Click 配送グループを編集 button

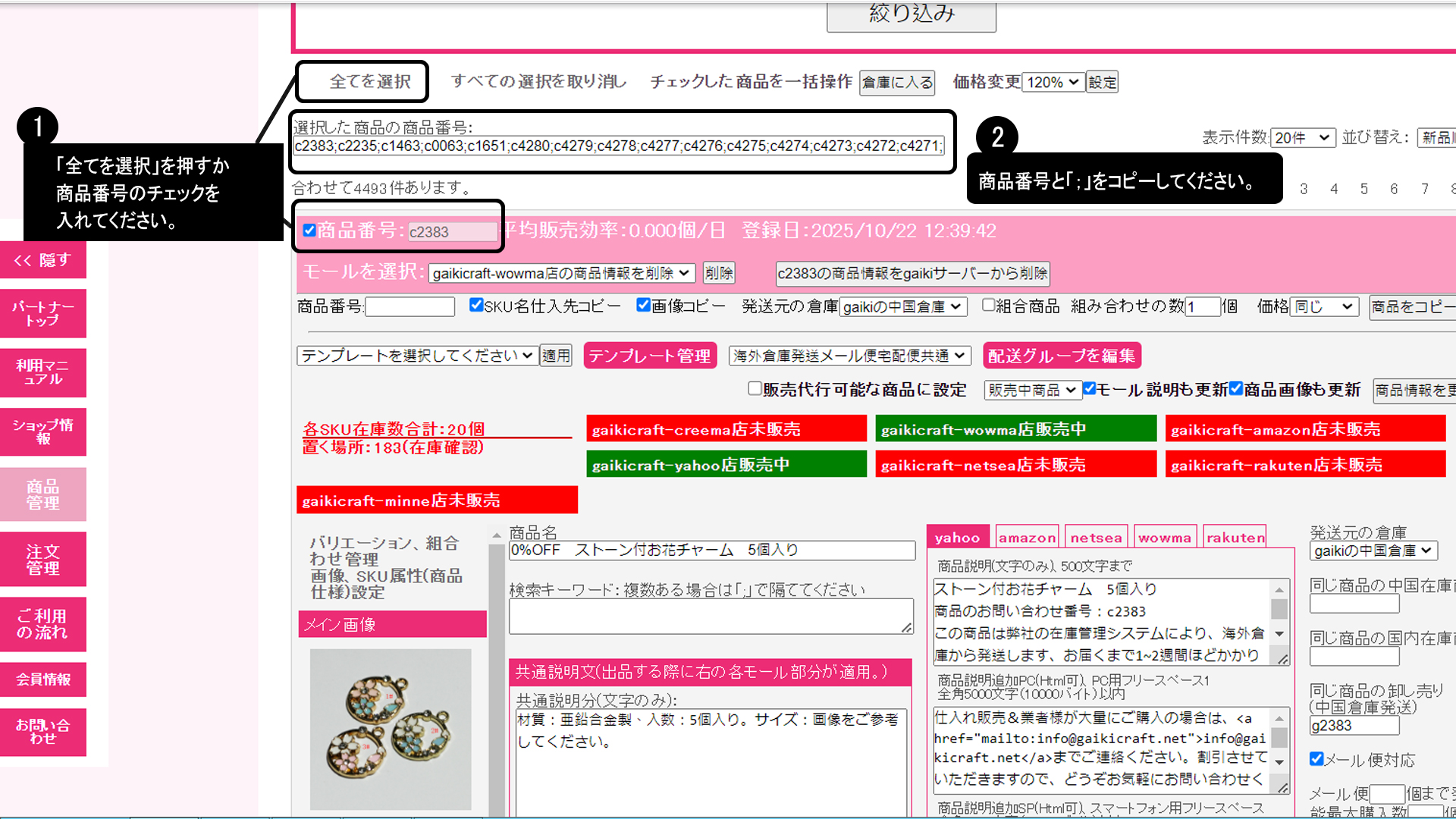[x=1062, y=356]
